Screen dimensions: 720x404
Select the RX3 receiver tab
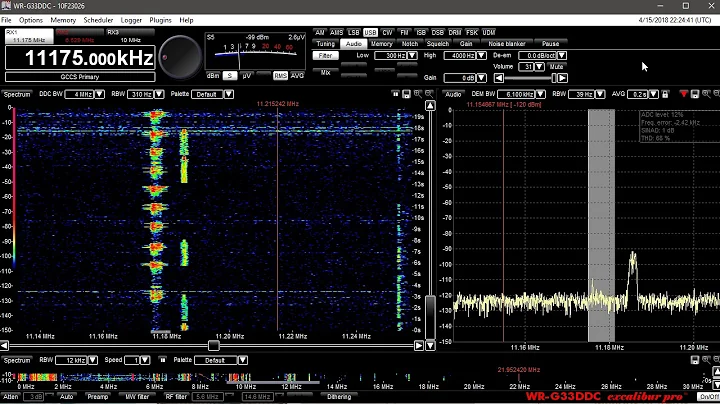[x=130, y=36]
